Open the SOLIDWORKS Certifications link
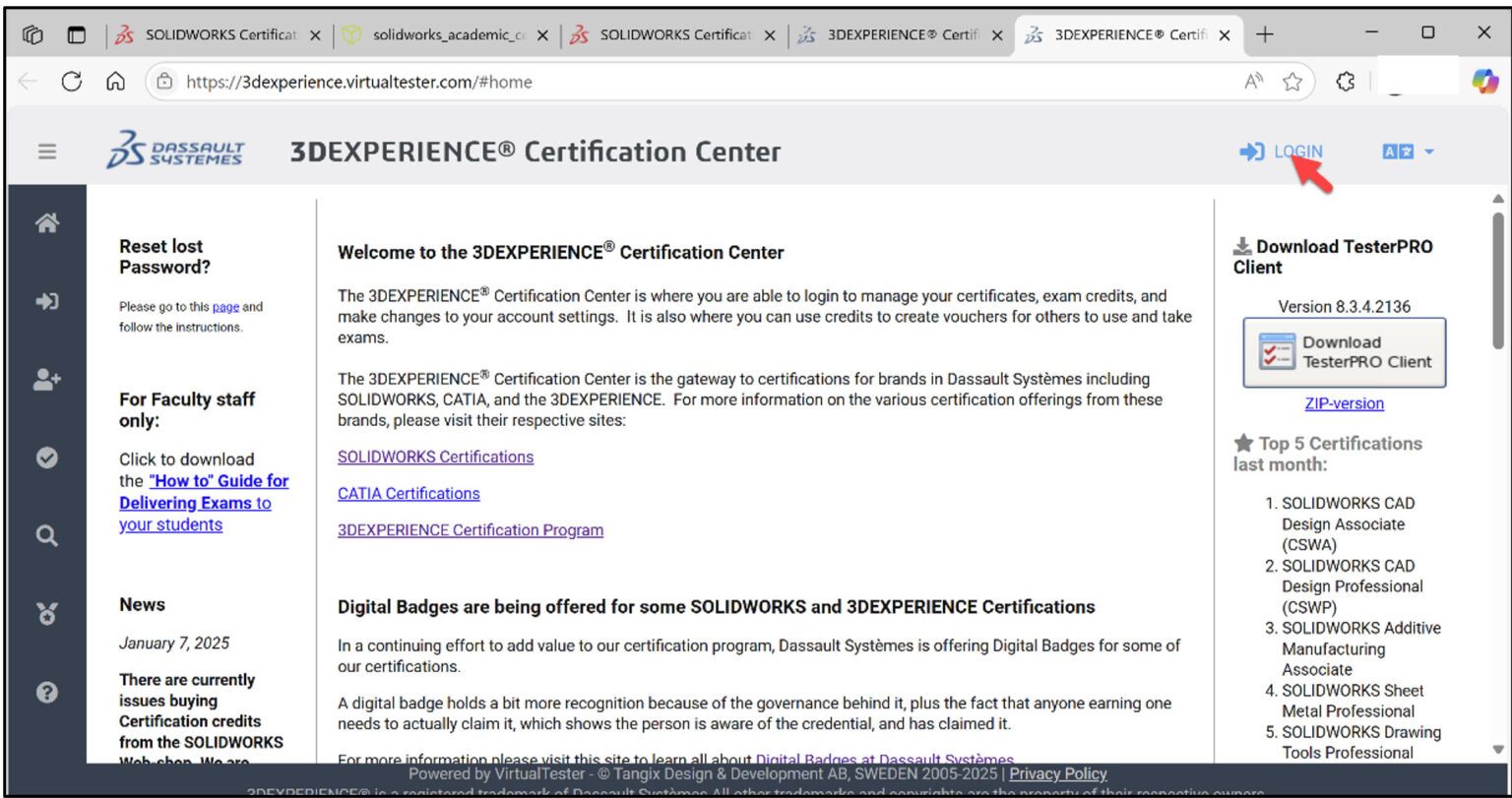The image size is (1512, 798). [435, 457]
